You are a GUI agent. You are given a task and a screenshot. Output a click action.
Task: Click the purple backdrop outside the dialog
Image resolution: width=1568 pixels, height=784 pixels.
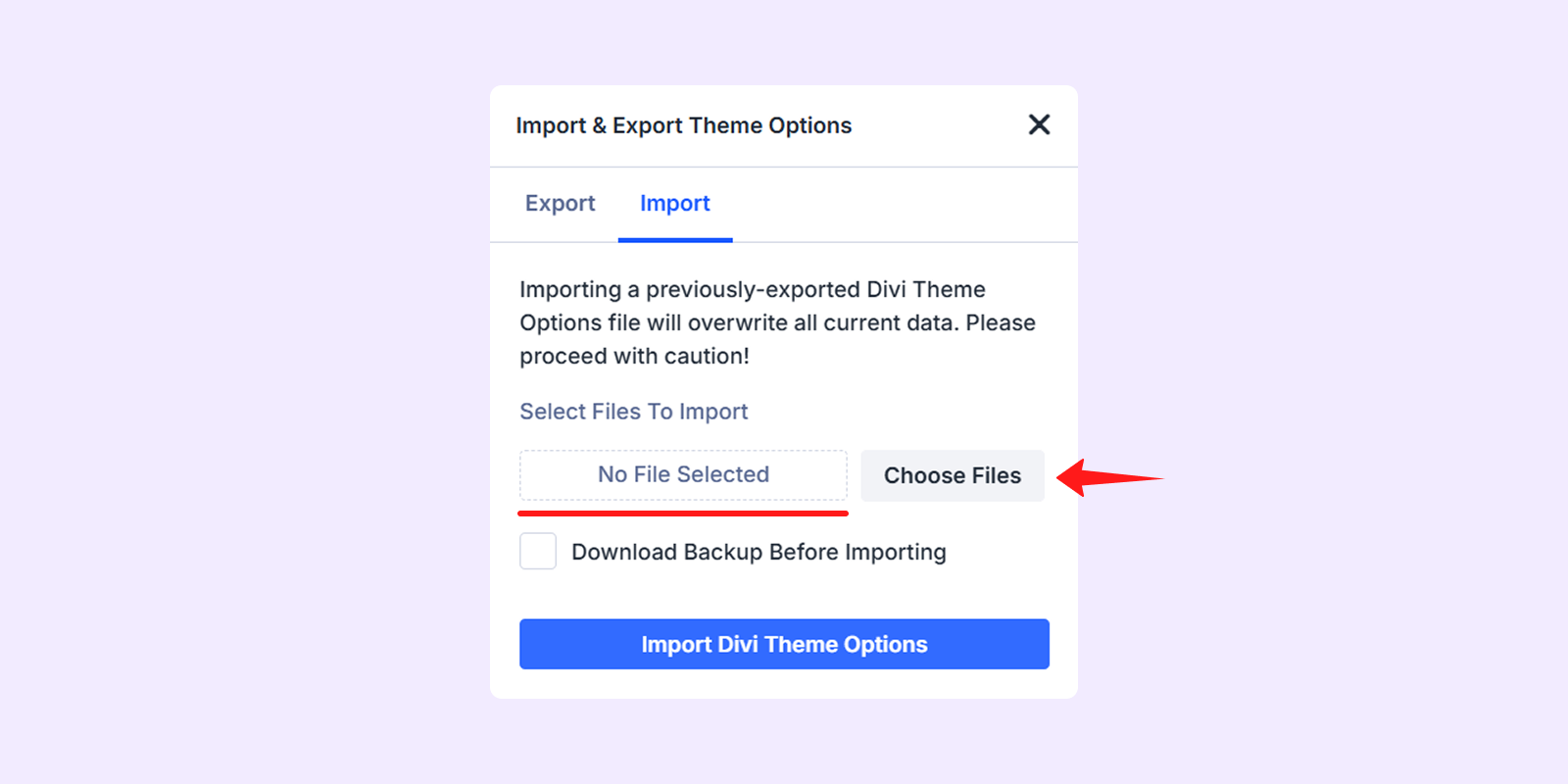(x=245, y=392)
